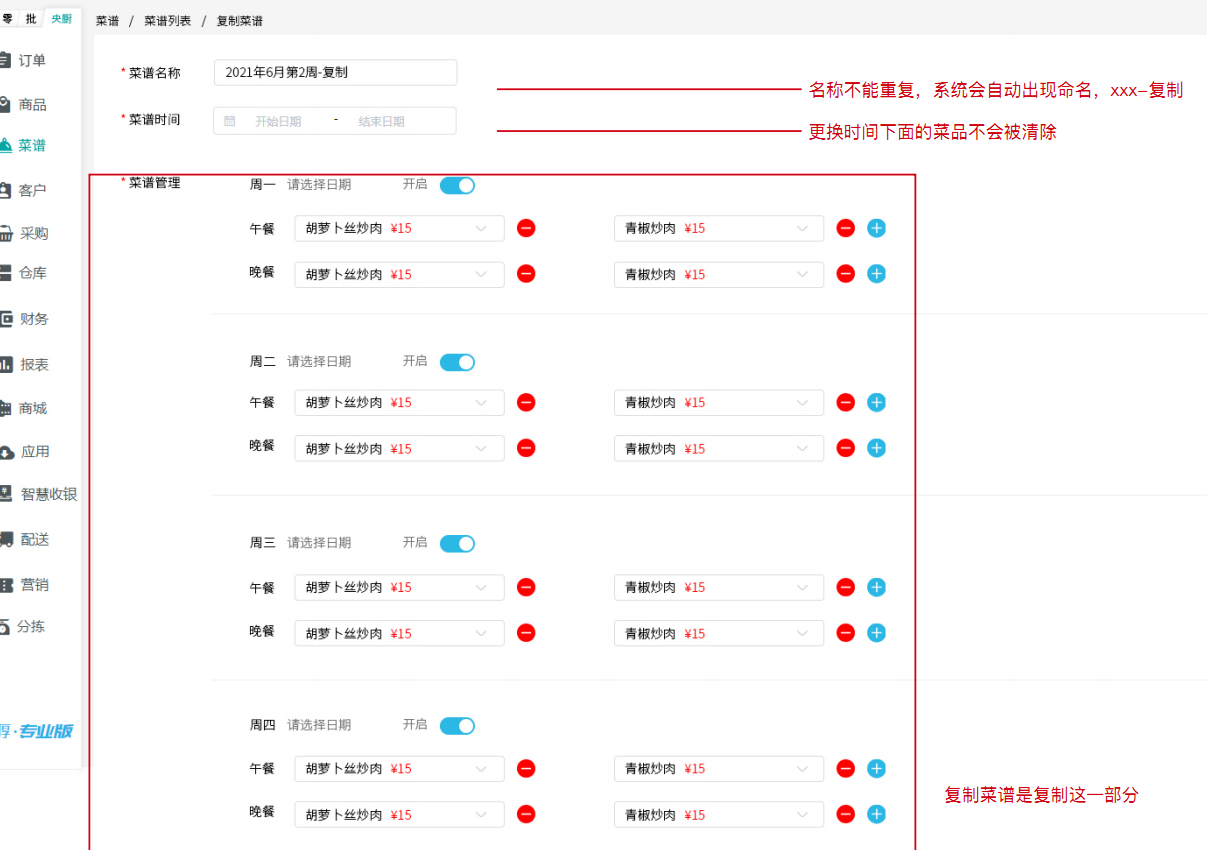Toggle the 周一 开启 switch
Screen dimensions: 1207x850
[x=457, y=185]
